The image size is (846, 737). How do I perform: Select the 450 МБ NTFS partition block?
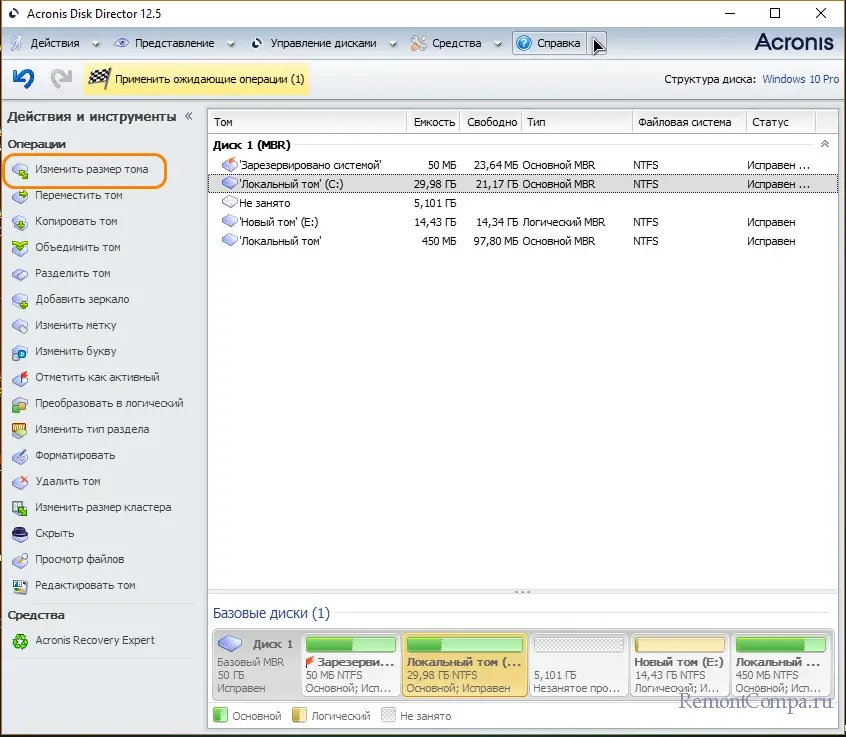[x=780, y=665]
